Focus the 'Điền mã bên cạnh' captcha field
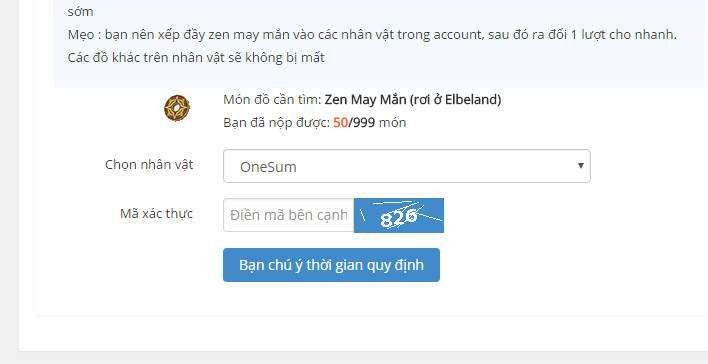Image resolution: width=708 pixels, height=364 pixels. coord(289,215)
